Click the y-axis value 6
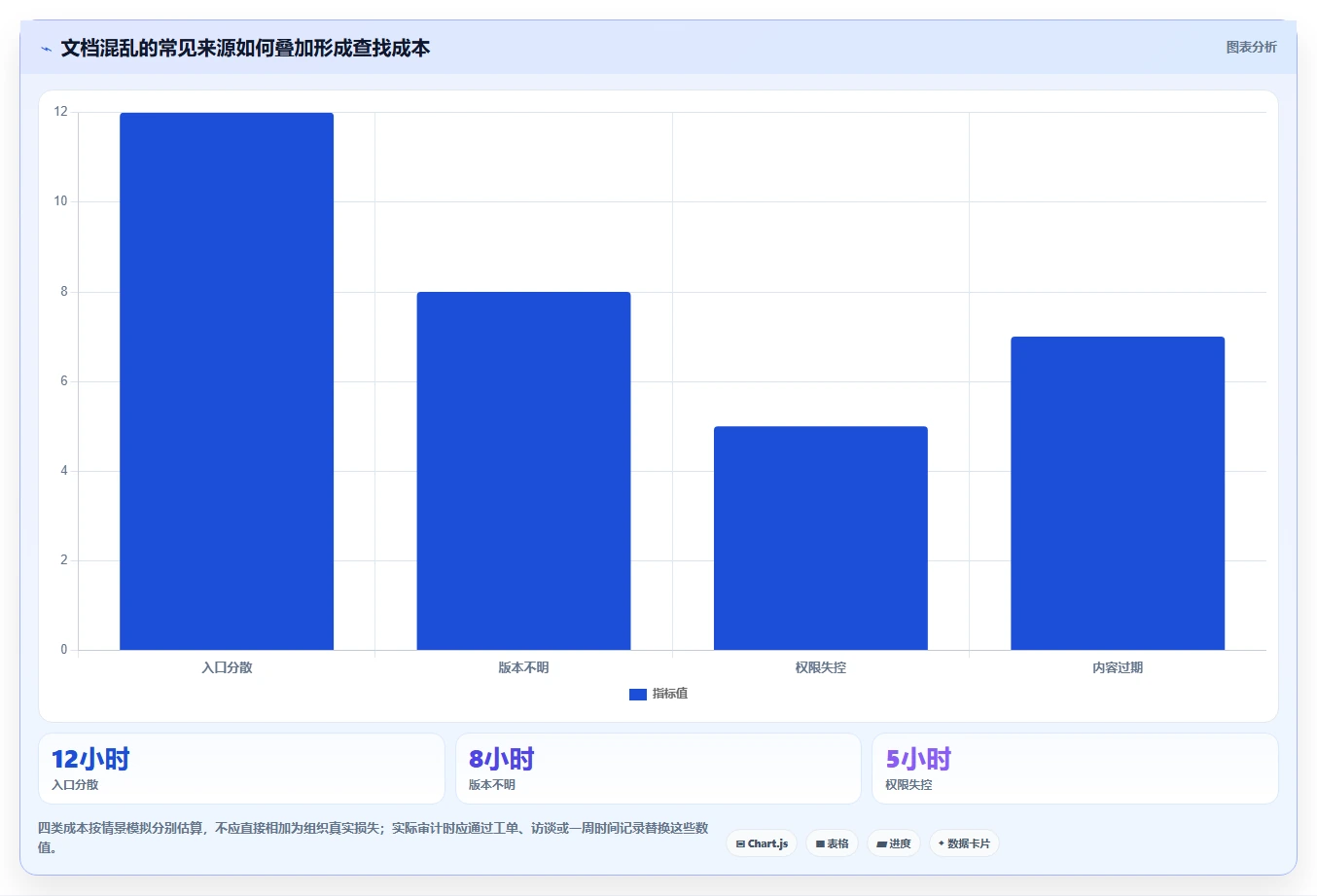Viewport: 1317px width, 896px height. 64,381
